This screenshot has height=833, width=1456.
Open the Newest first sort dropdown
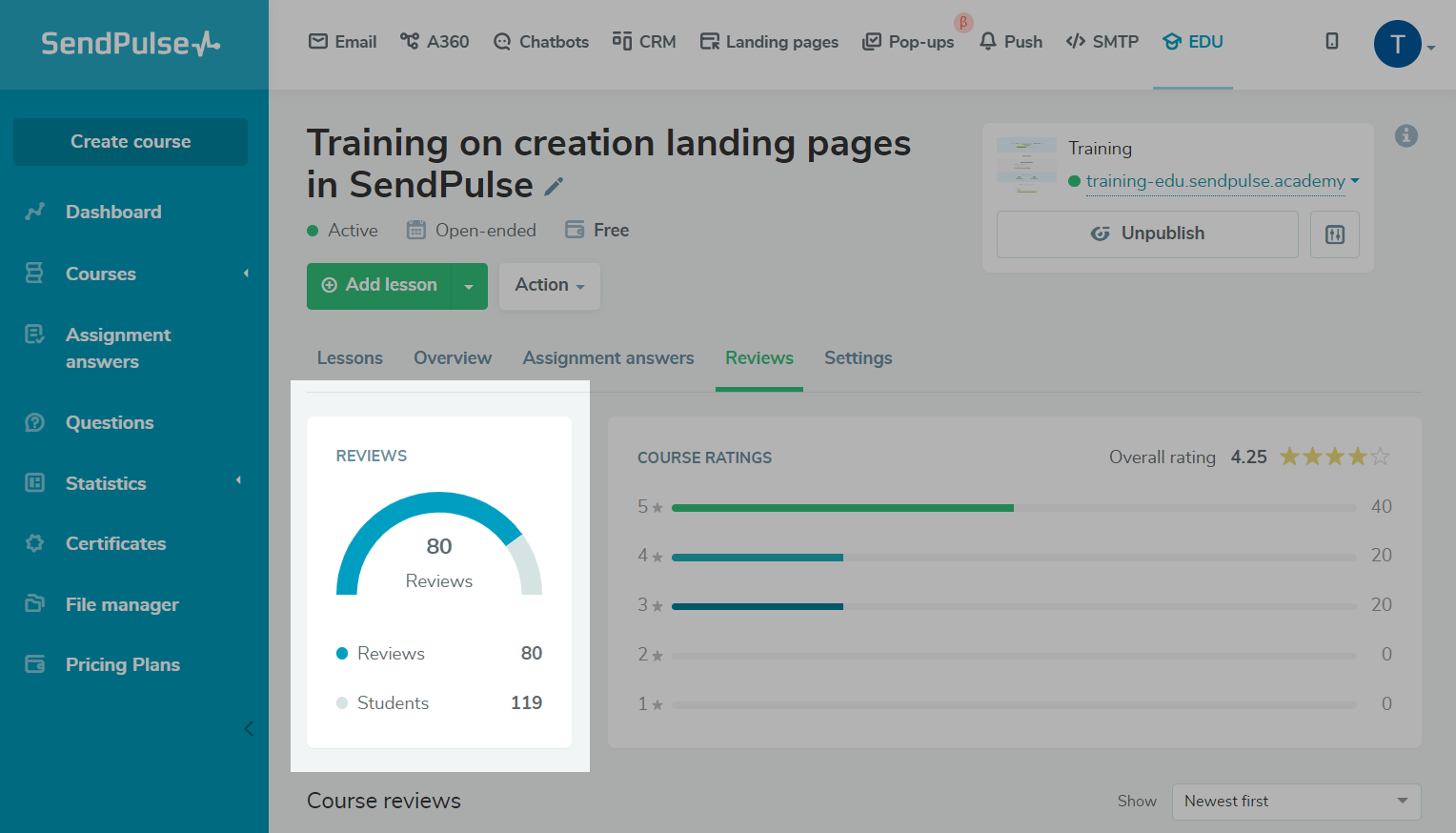1295,801
